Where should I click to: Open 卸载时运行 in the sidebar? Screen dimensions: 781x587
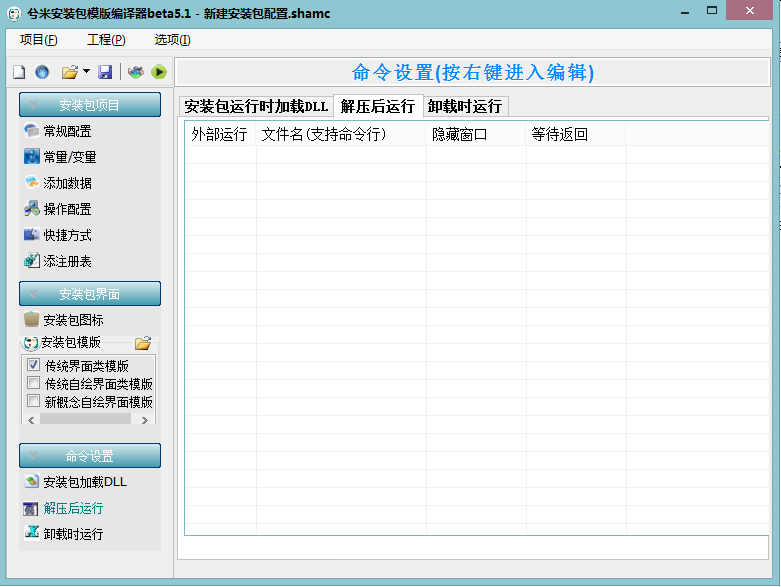point(72,534)
